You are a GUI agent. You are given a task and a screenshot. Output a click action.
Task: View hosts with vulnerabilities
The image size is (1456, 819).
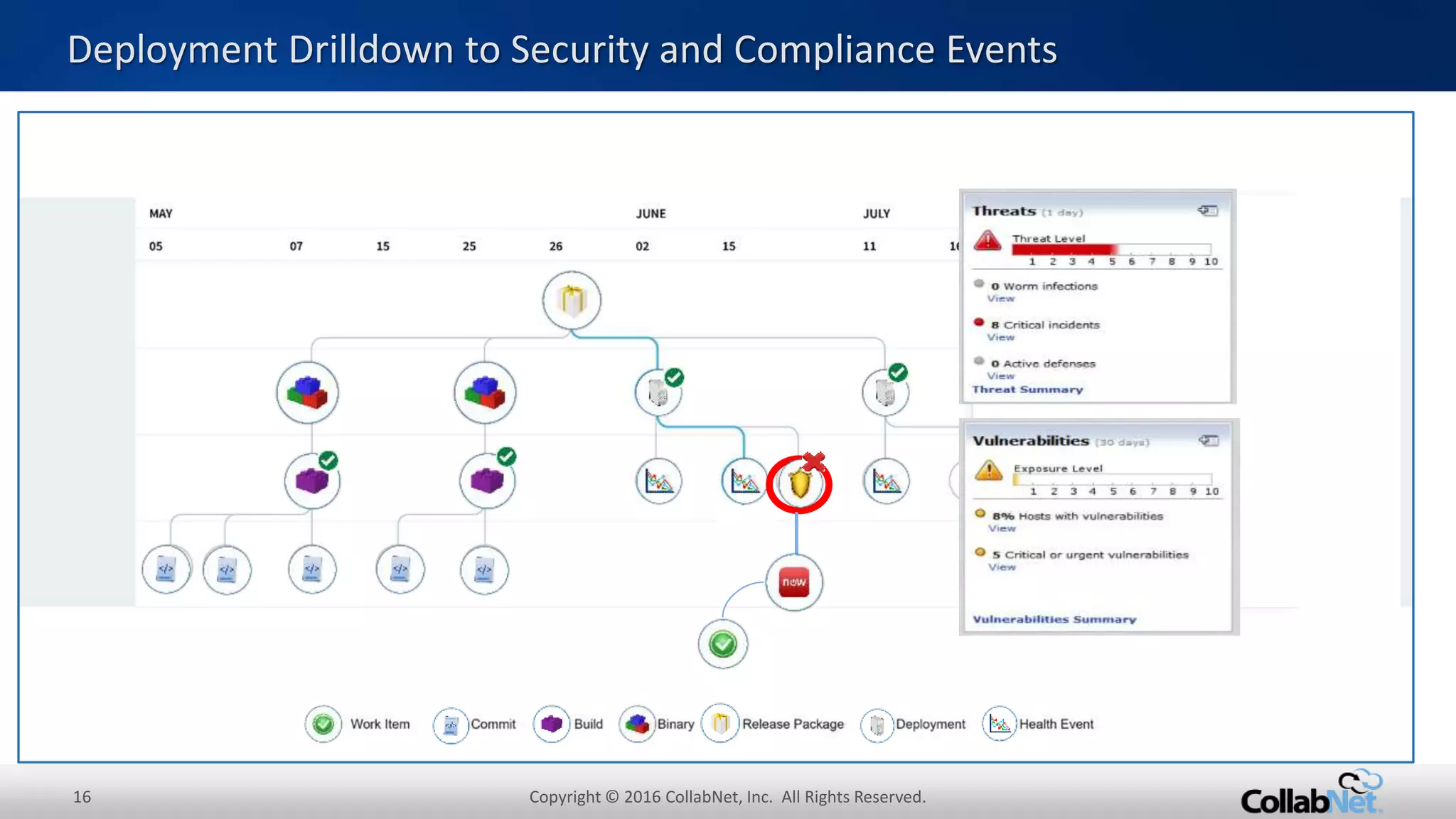pos(1002,528)
